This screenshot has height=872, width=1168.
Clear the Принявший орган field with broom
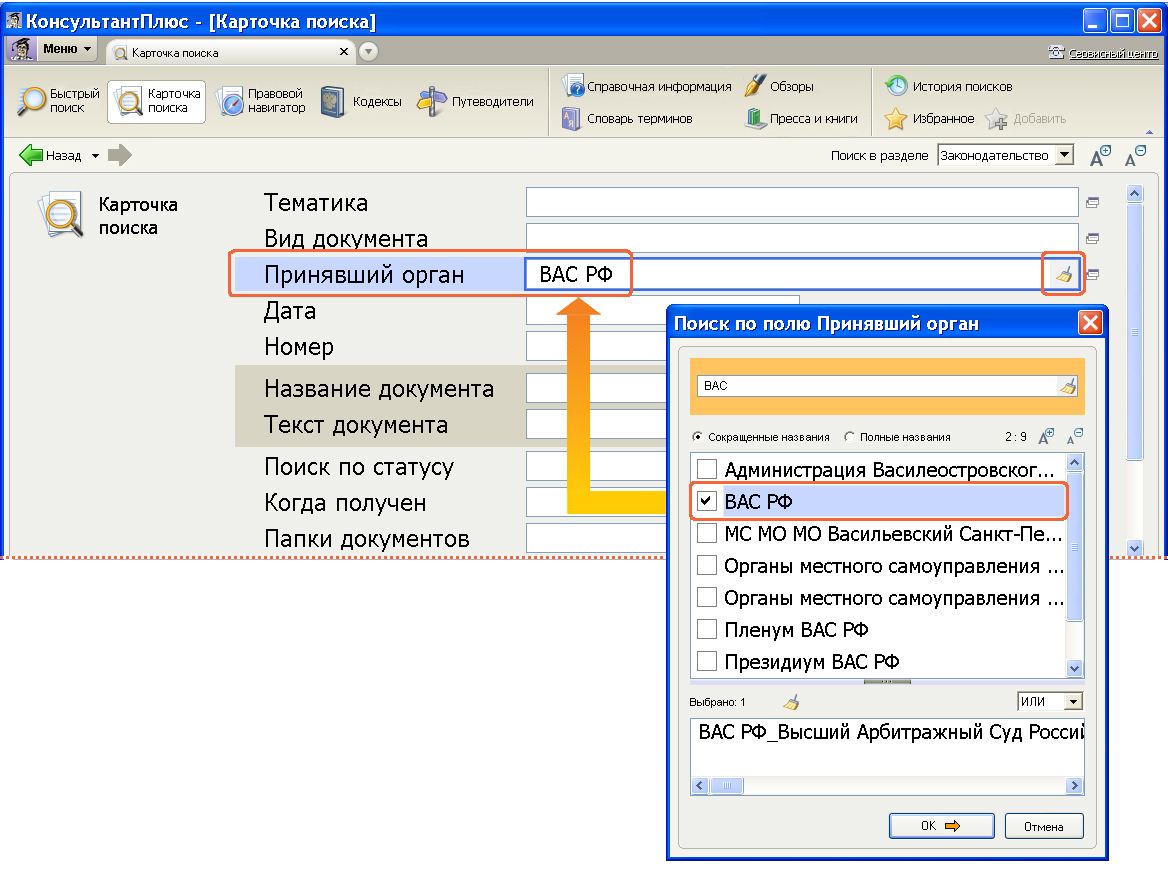(x=1064, y=274)
